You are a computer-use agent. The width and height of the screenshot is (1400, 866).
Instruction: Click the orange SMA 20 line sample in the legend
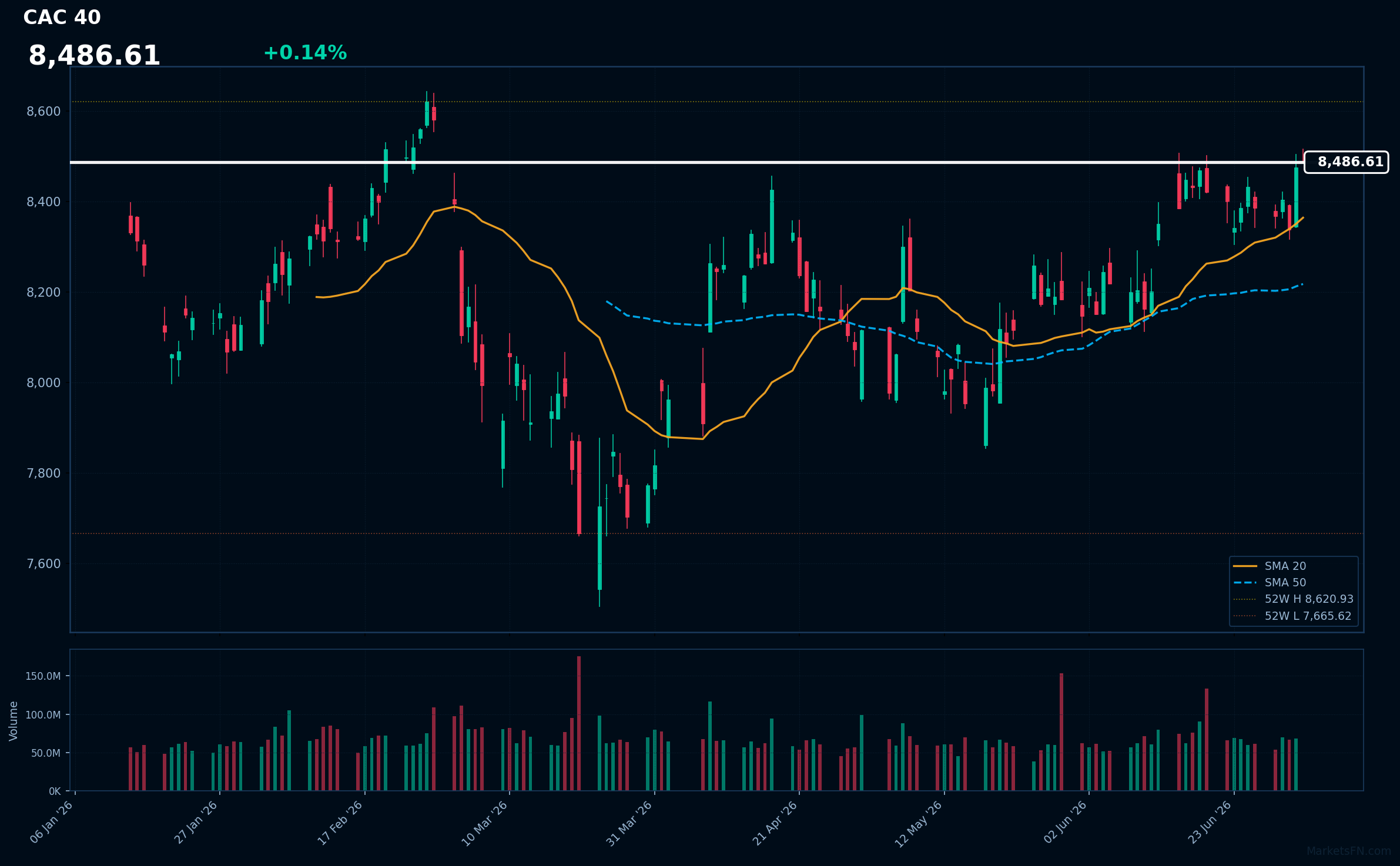1245,566
